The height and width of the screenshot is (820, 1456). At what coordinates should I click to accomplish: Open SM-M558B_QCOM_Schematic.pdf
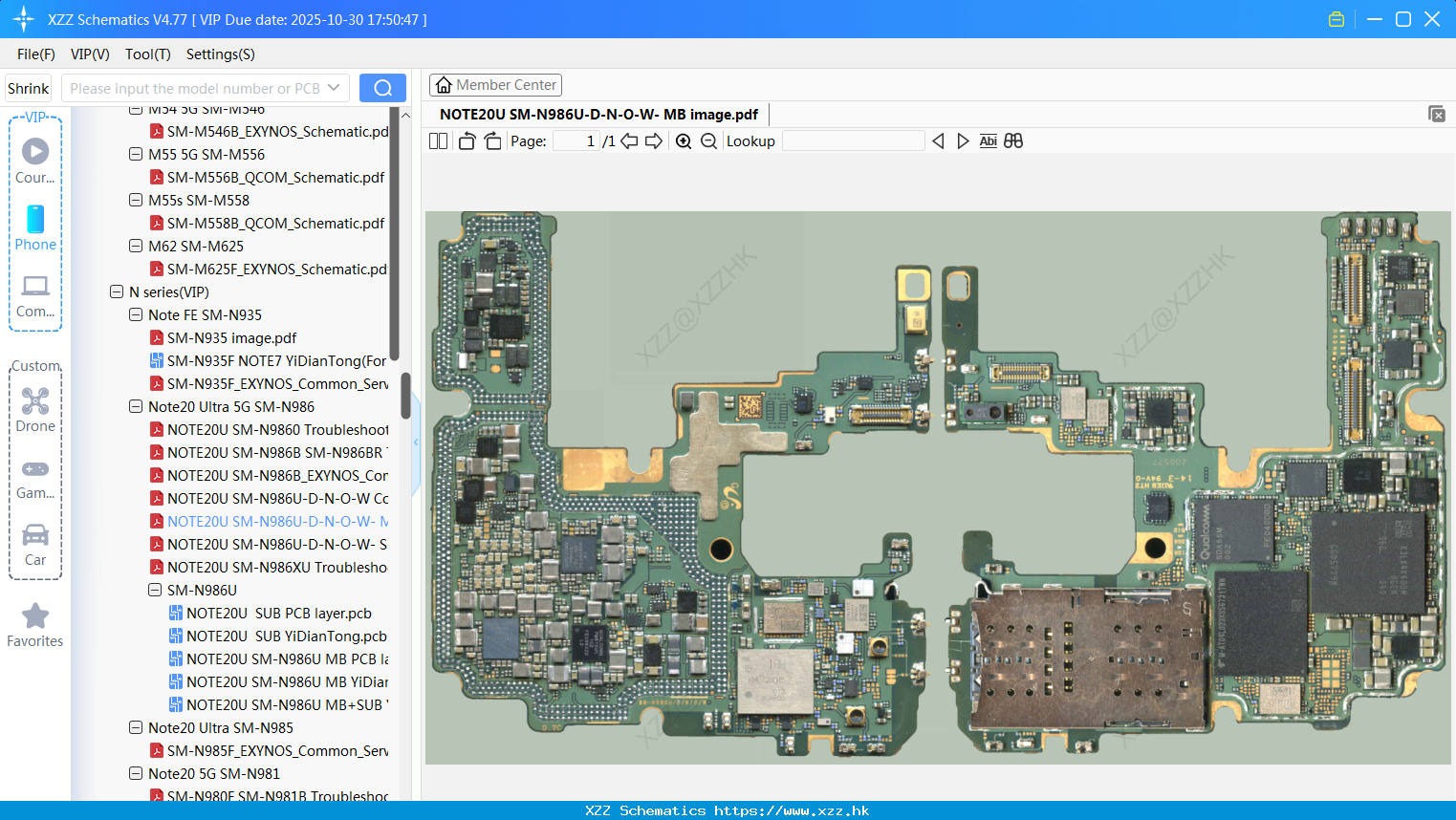coord(276,223)
